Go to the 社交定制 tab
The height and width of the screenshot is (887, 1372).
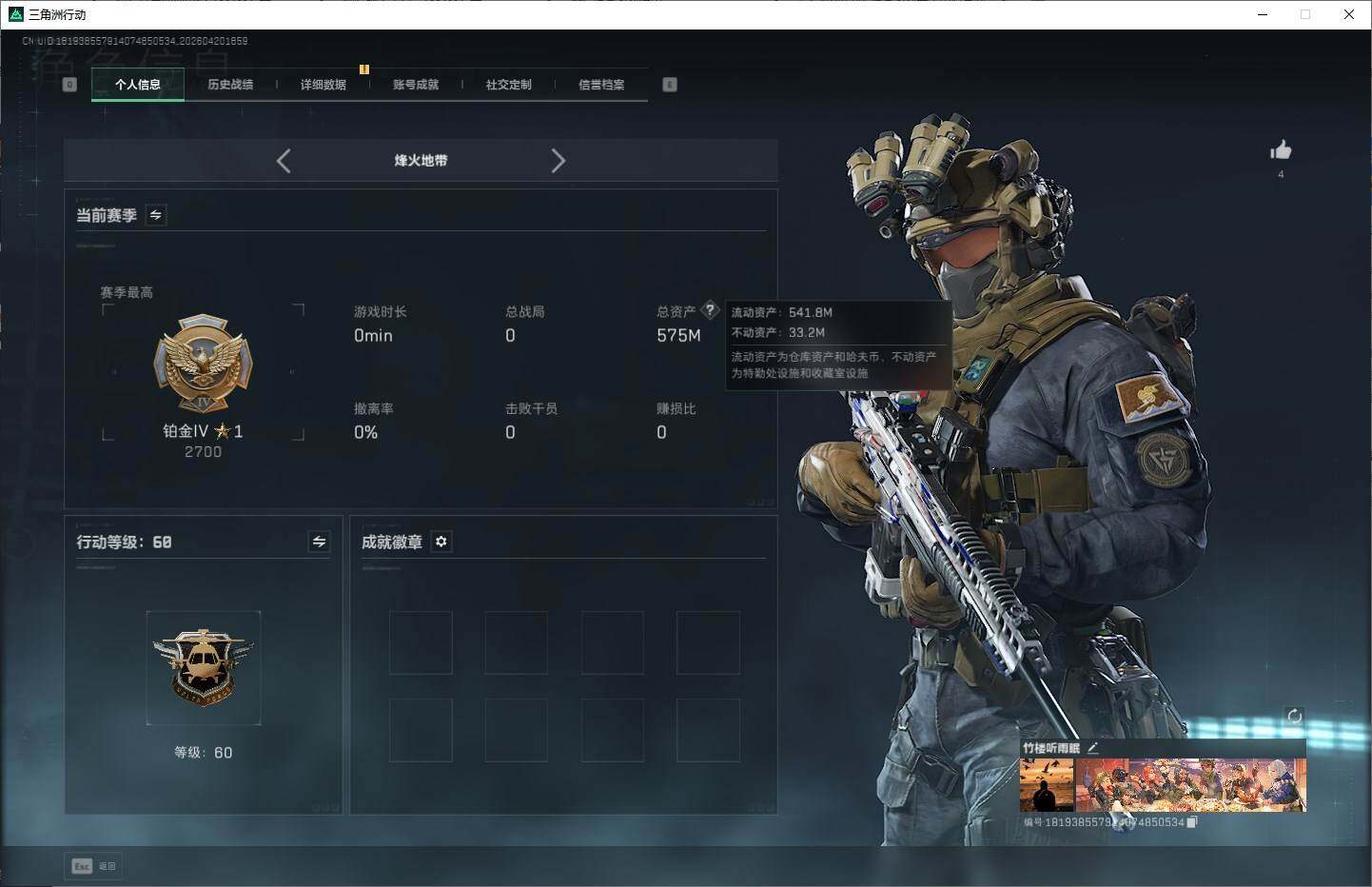[x=509, y=85]
